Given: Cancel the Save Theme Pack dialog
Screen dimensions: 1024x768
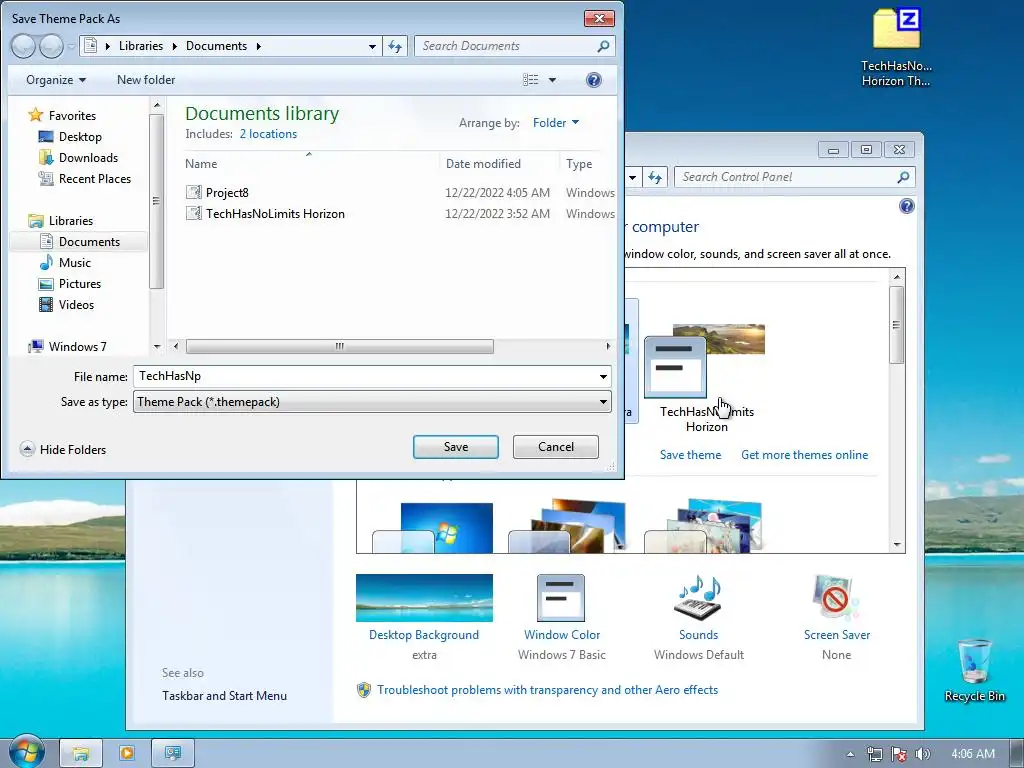Looking at the screenshot, I should tap(556, 447).
